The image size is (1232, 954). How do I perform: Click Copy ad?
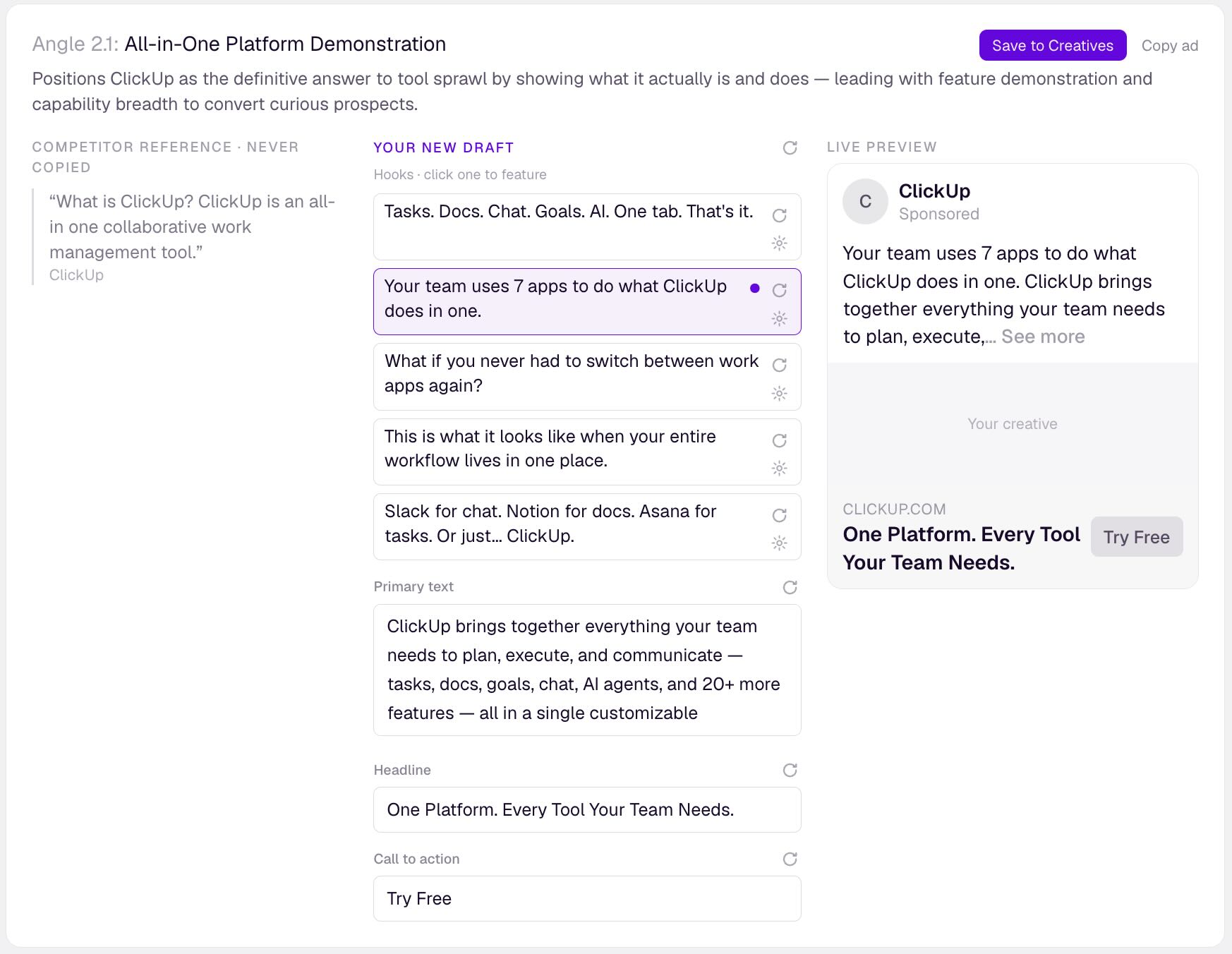click(x=1170, y=45)
